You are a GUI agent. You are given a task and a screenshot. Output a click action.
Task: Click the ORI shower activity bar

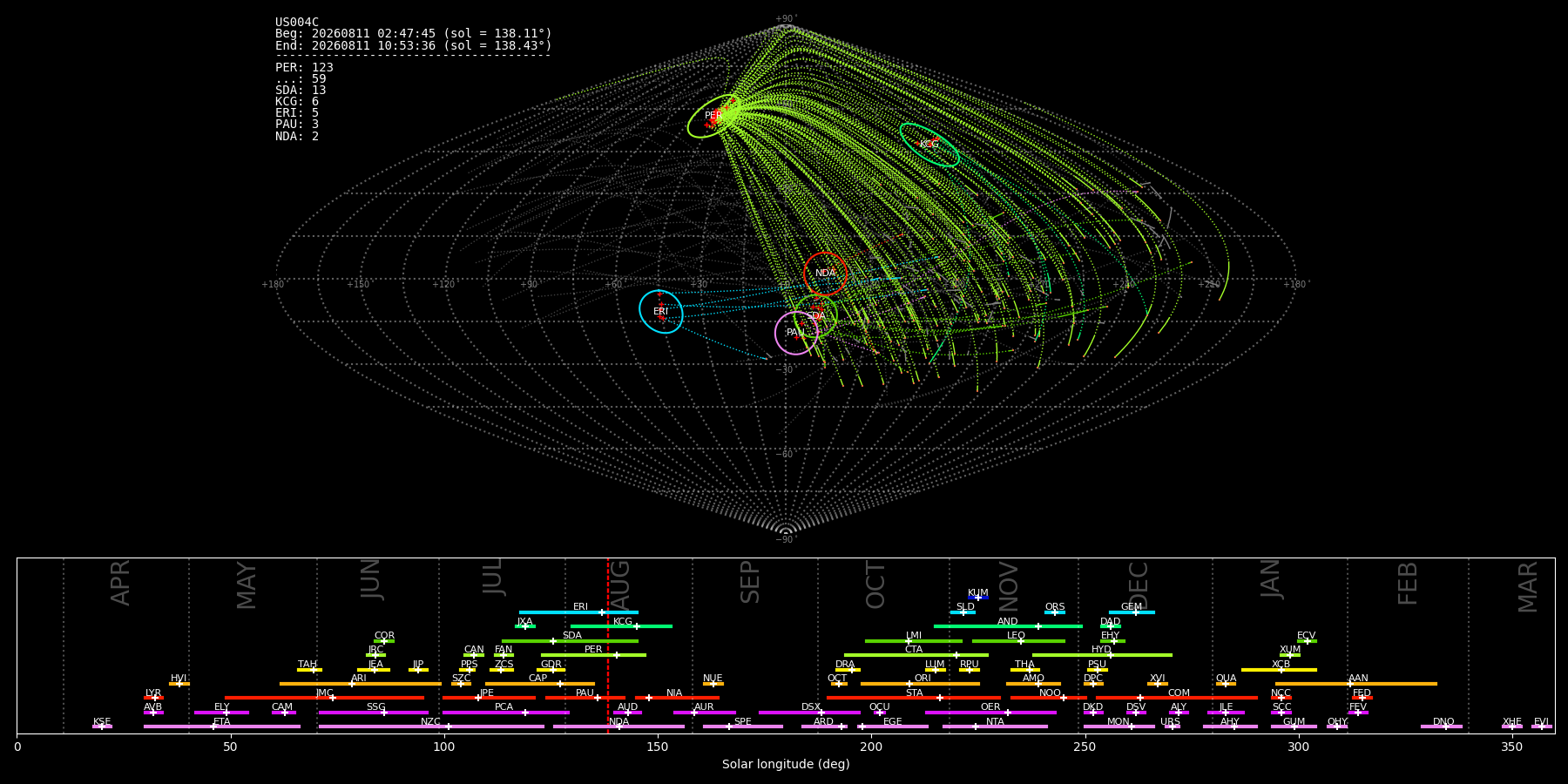[x=920, y=684]
